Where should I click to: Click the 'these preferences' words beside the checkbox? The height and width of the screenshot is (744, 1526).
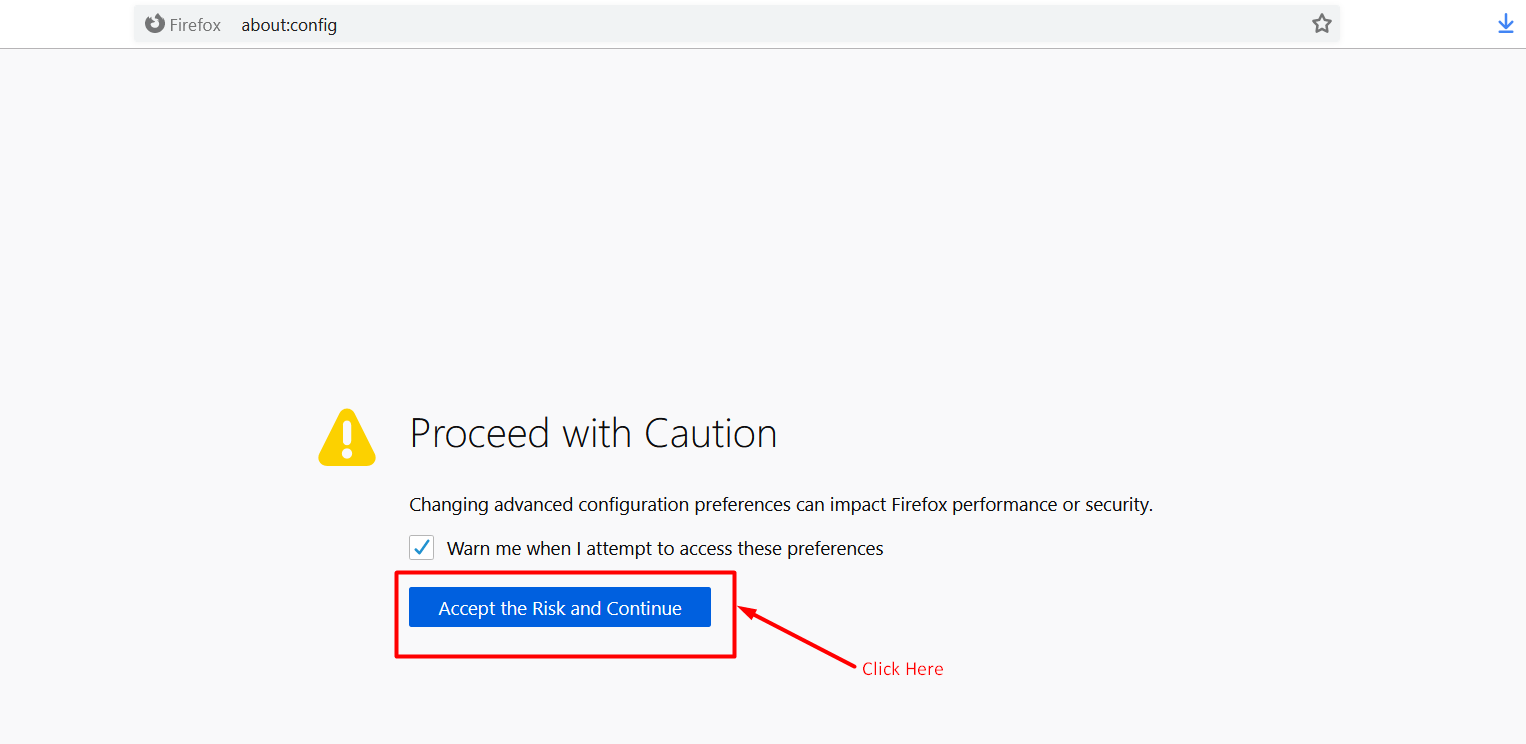point(811,548)
